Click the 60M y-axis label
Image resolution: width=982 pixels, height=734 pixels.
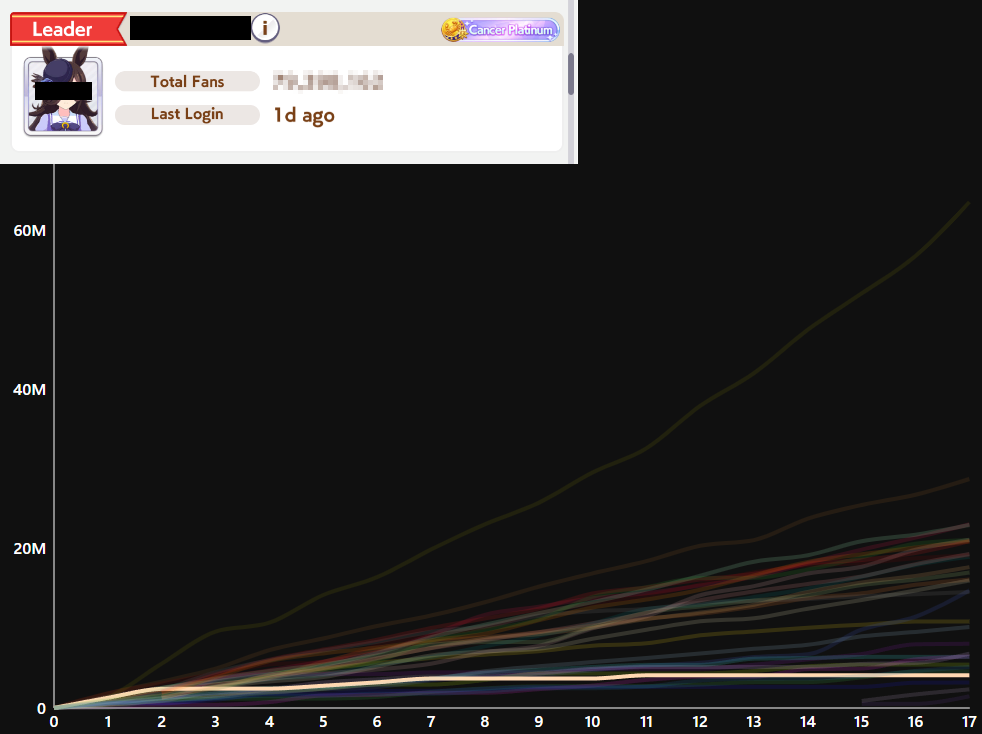[x=29, y=230]
